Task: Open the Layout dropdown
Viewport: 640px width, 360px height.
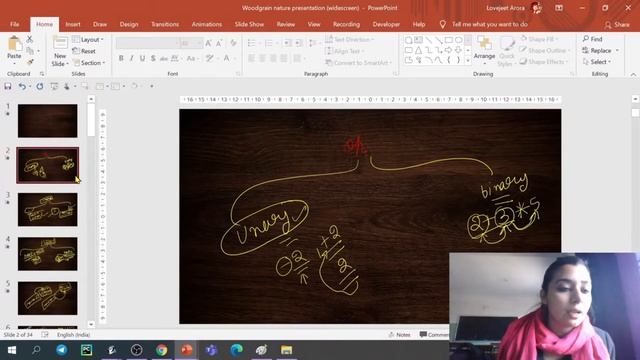Action: pos(88,39)
